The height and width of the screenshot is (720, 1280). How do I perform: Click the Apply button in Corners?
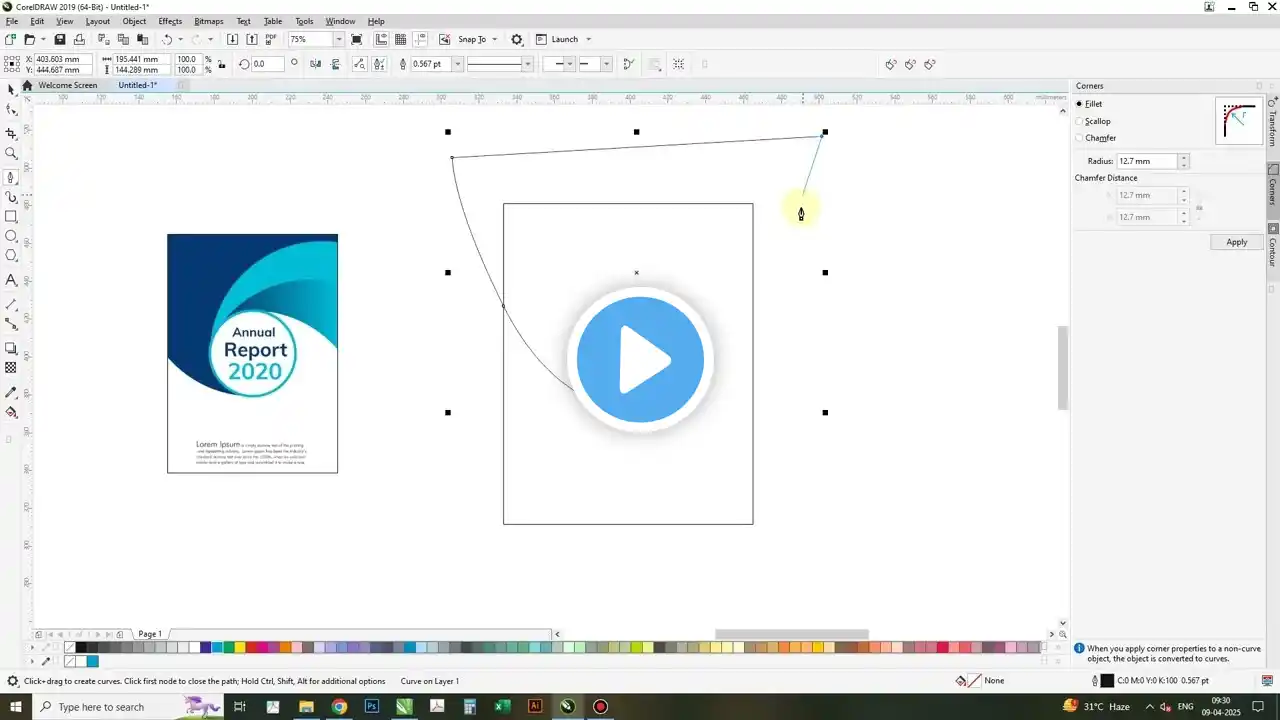point(1237,242)
